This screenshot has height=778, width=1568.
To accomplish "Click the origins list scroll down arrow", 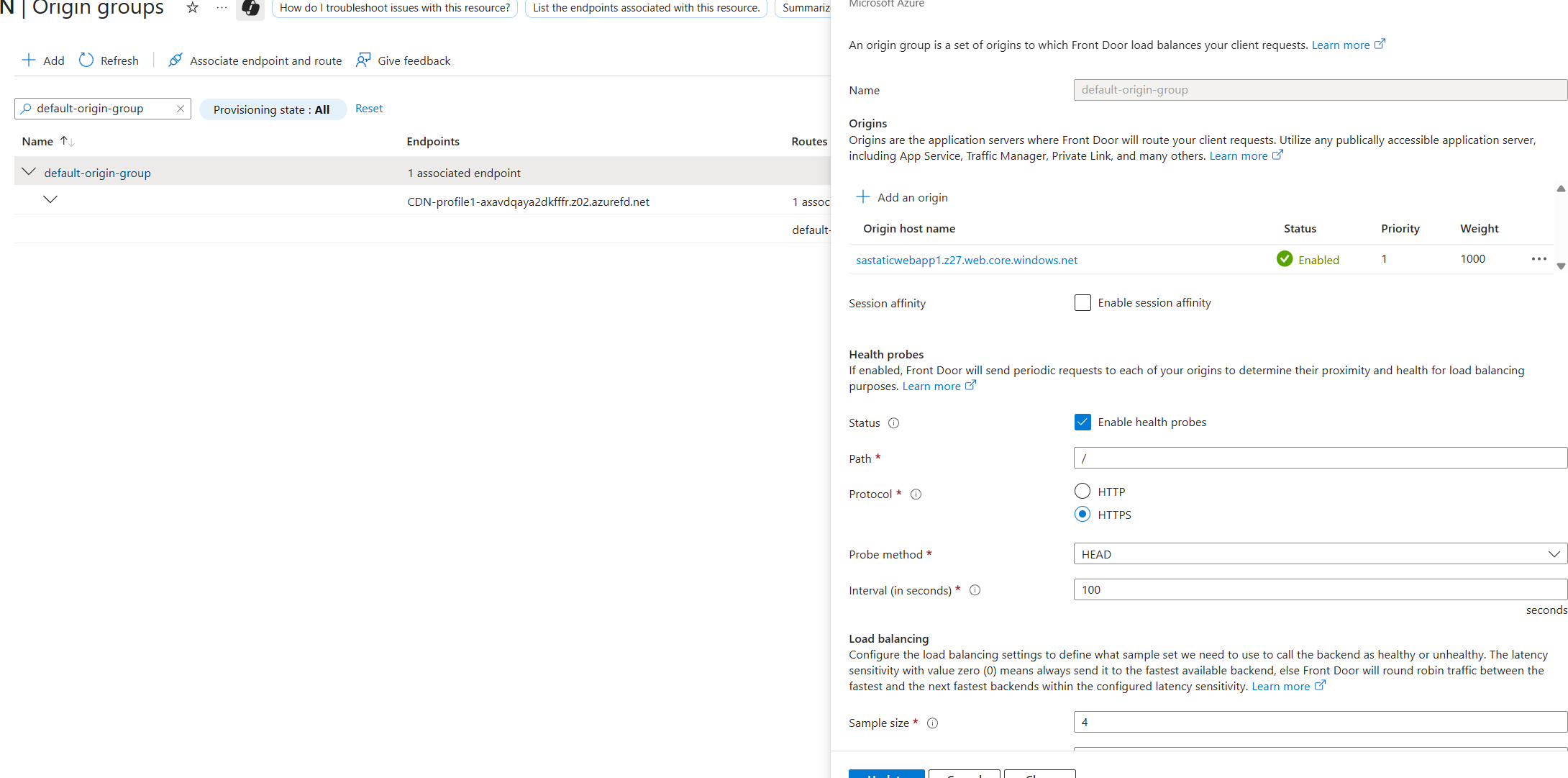I will pos(1561,266).
